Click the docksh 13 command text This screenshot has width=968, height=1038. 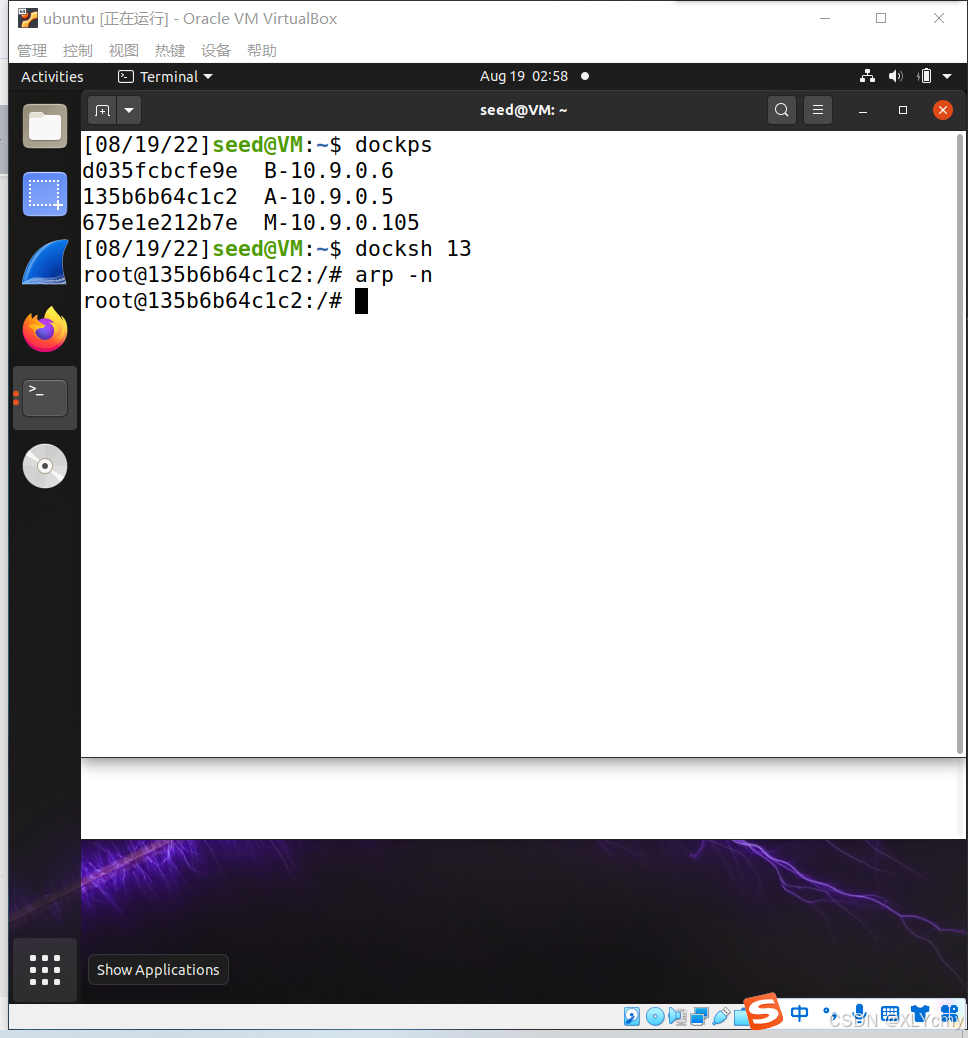[x=413, y=249]
